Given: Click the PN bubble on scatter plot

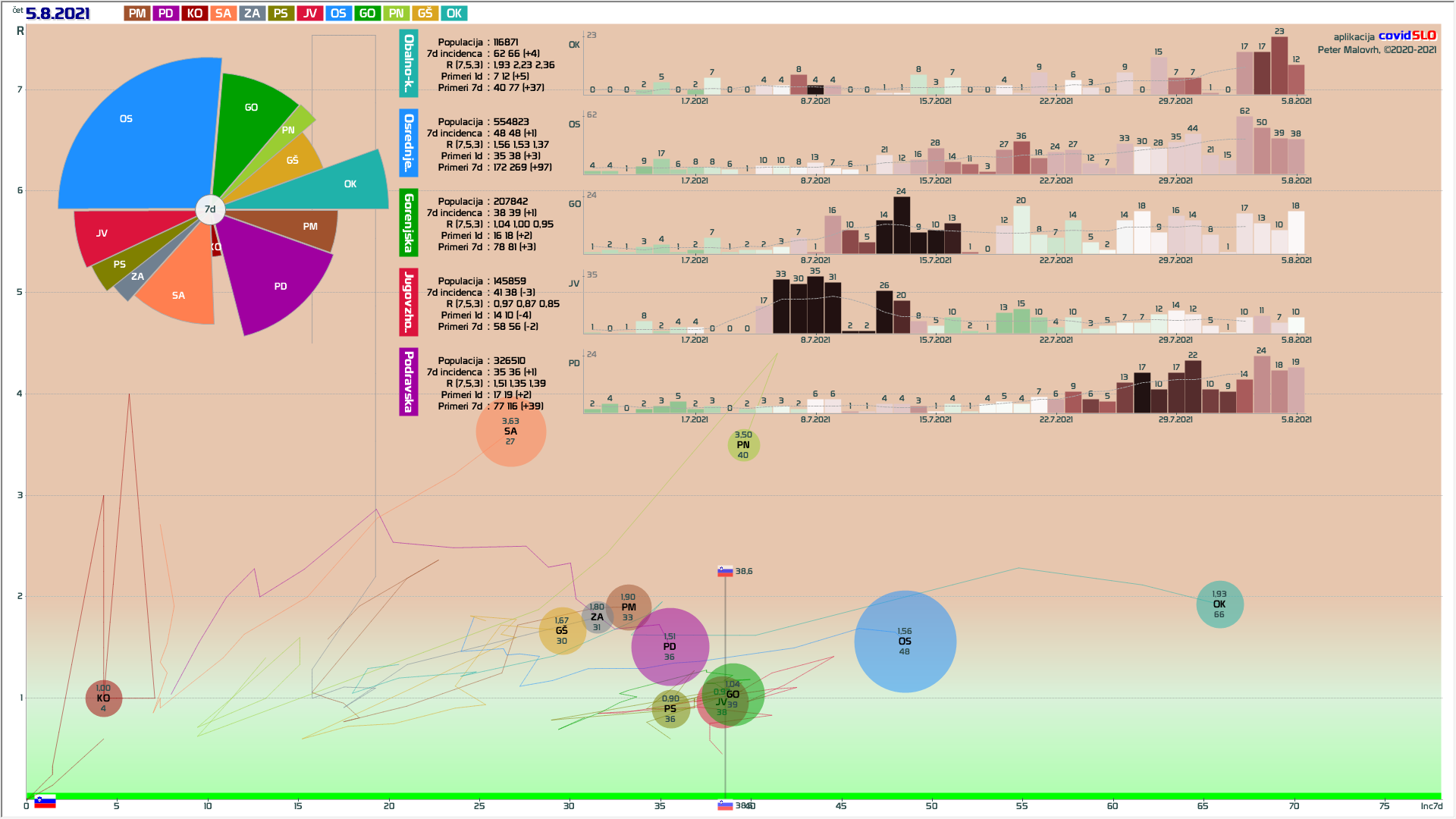Looking at the screenshot, I should [743, 445].
